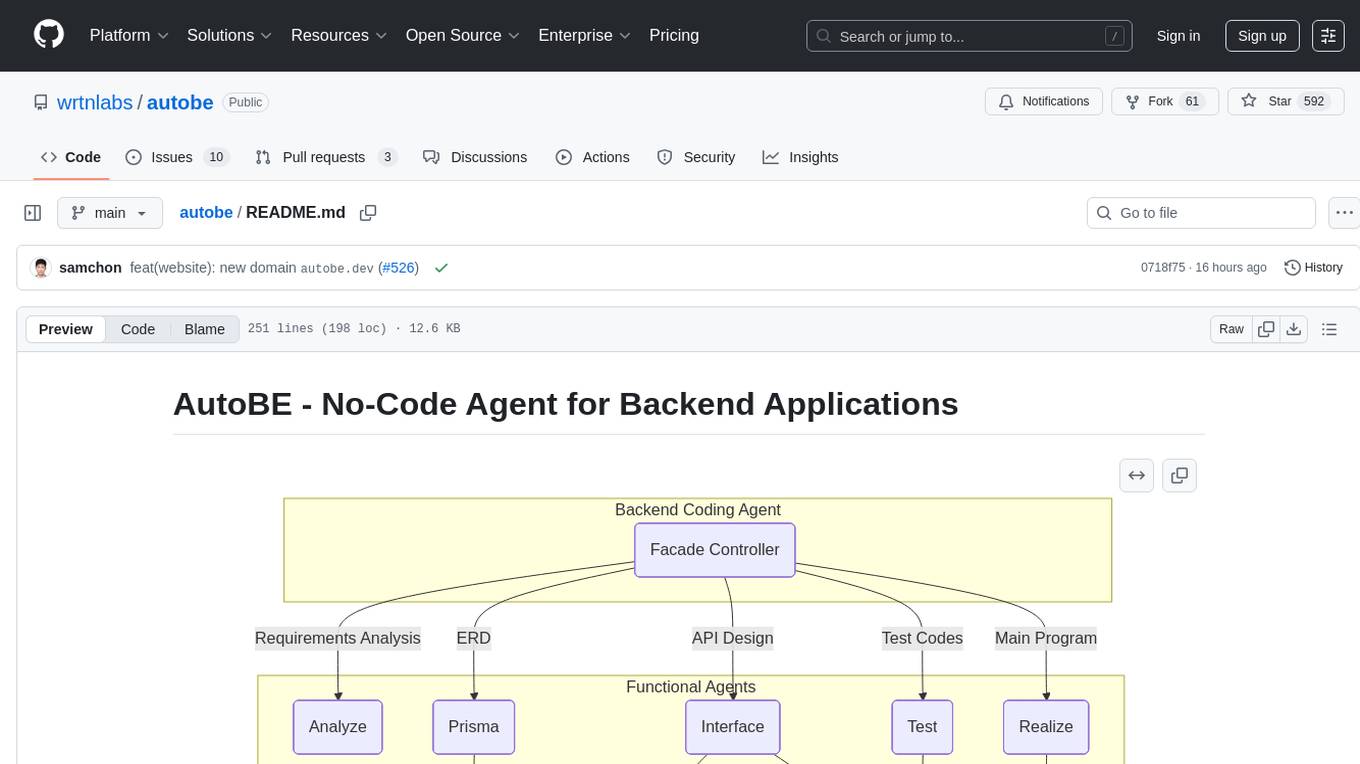Open the appearance settings icon in header
Image resolution: width=1360 pixels, height=764 pixels.
1328,36
